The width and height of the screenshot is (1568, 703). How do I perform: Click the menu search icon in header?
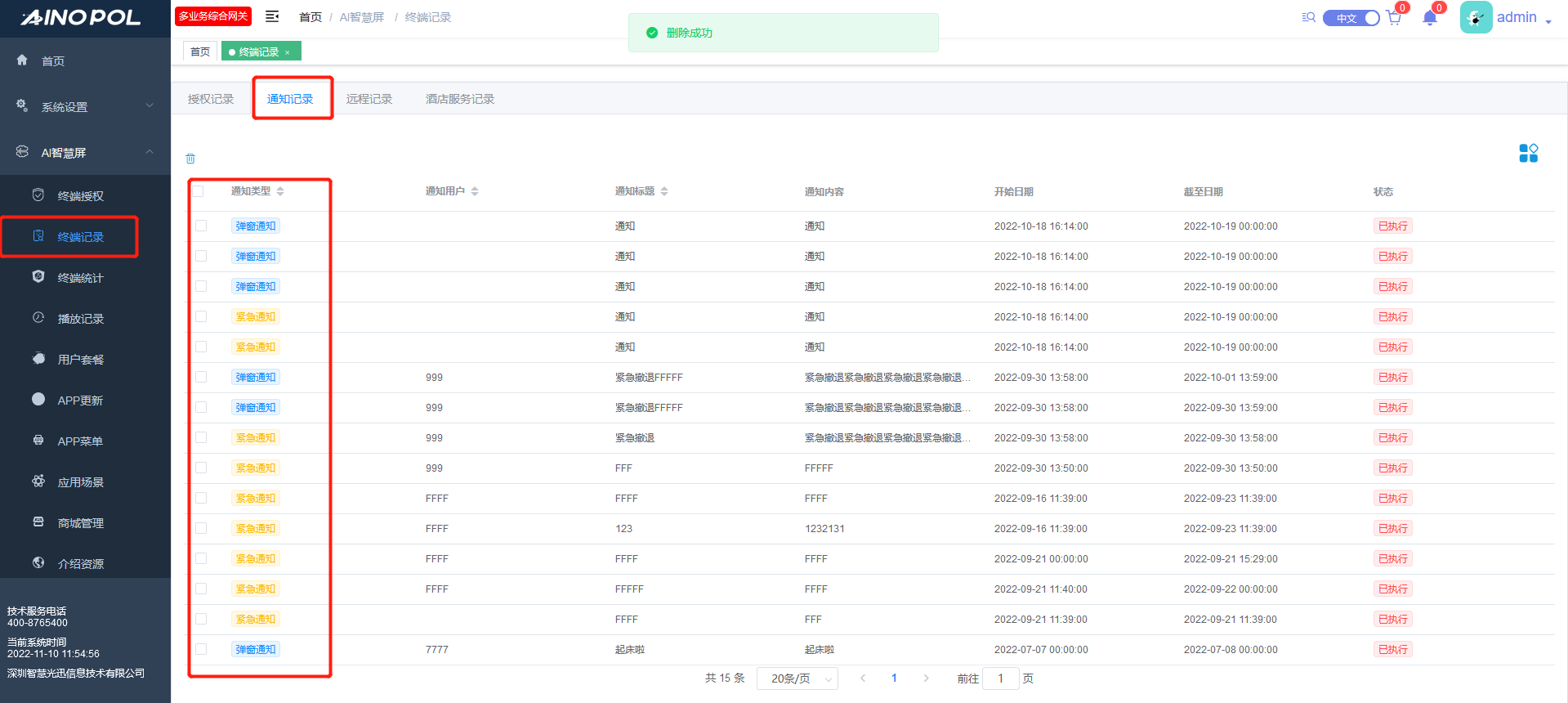1308,17
